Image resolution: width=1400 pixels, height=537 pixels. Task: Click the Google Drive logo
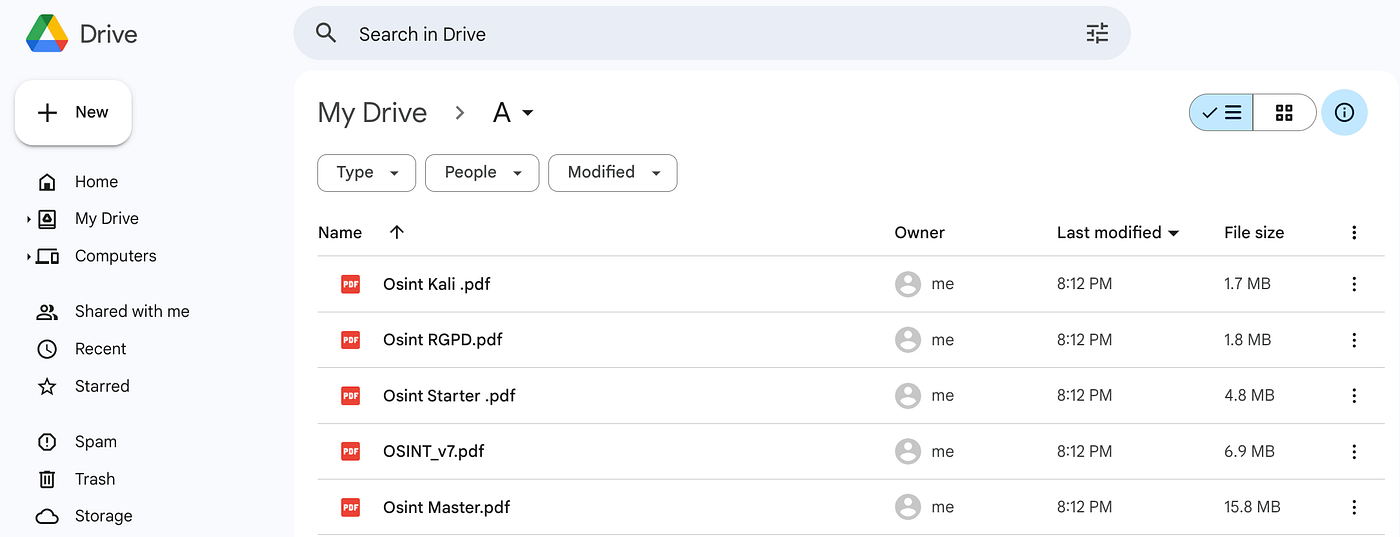[47, 34]
